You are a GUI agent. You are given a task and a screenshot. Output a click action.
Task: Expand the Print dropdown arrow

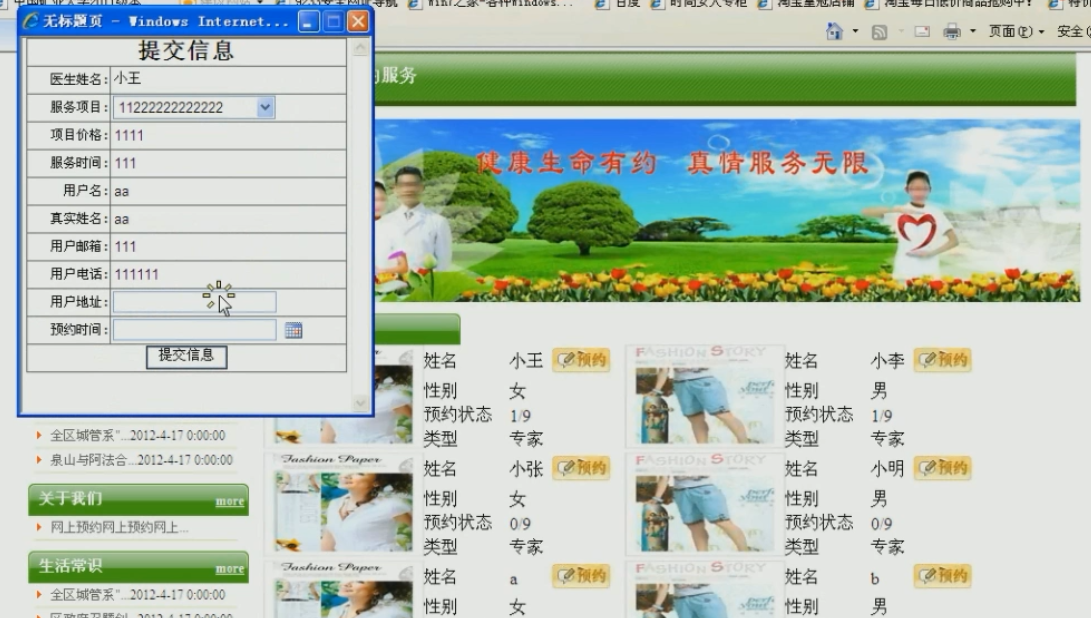[x=973, y=31]
